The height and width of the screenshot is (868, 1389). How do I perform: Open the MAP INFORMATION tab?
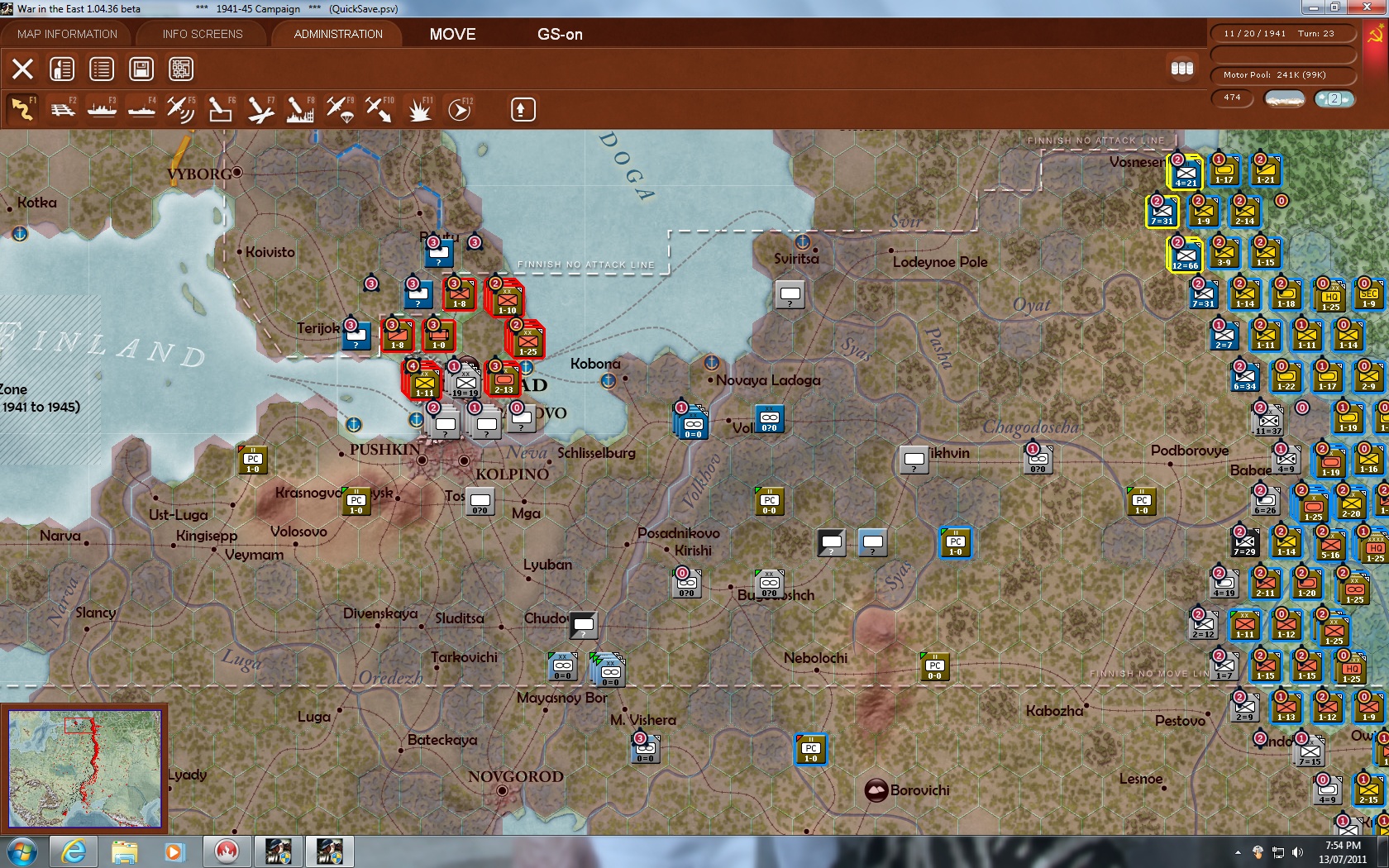(x=67, y=34)
